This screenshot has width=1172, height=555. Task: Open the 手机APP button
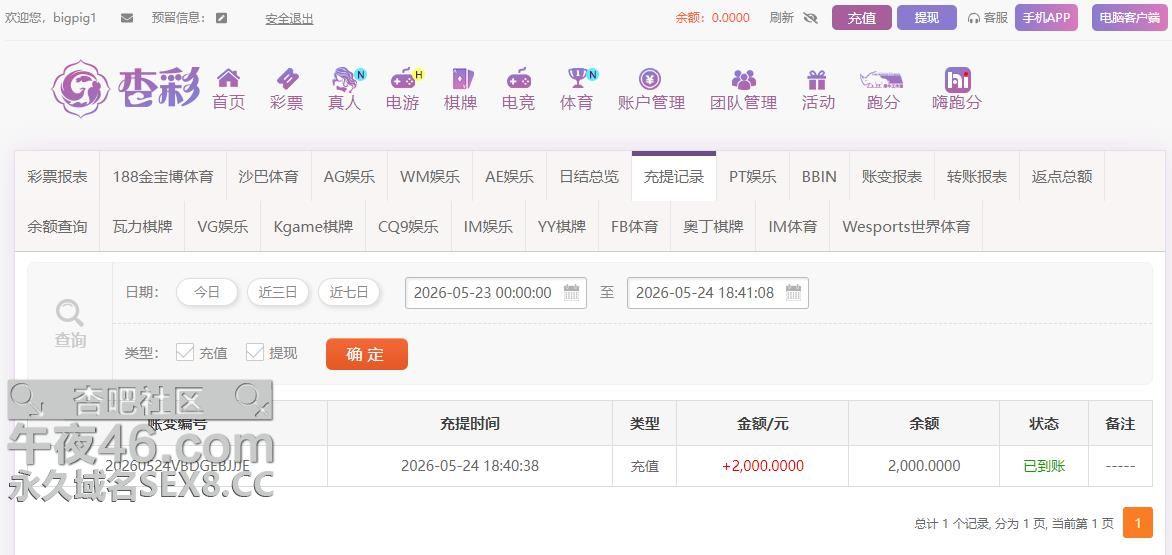tap(1046, 18)
